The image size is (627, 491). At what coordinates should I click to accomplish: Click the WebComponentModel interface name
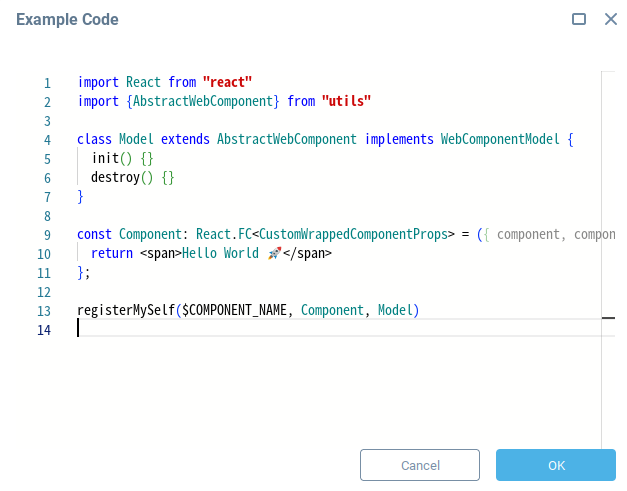[500, 139]
